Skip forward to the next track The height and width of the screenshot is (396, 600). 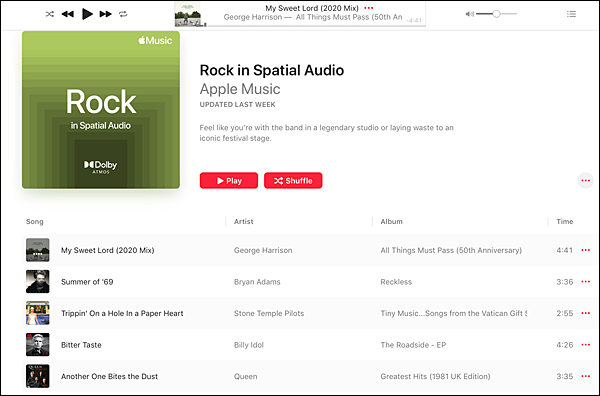pos(105,14)
